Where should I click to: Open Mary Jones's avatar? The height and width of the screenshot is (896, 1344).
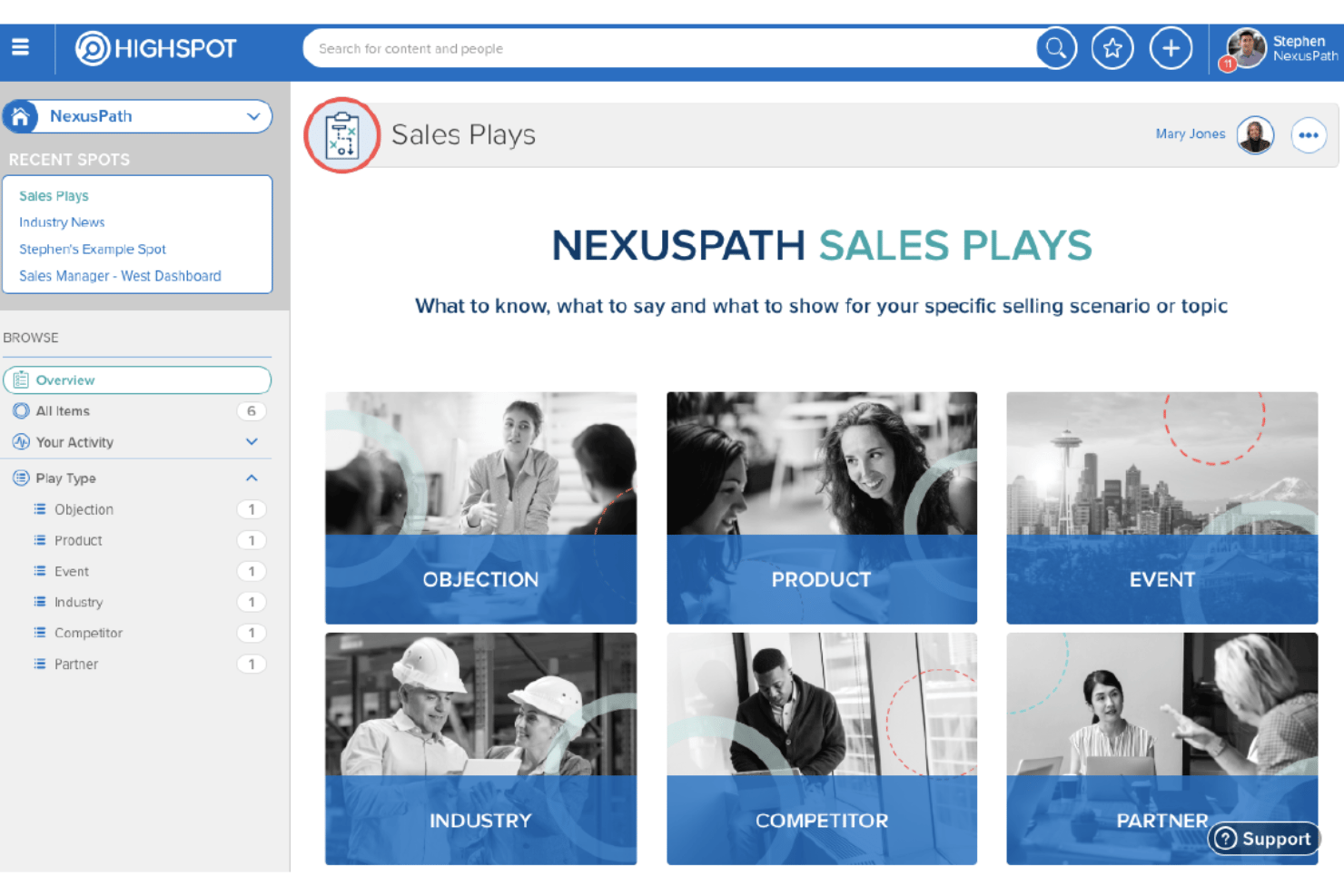click(x=1255, y=135)
